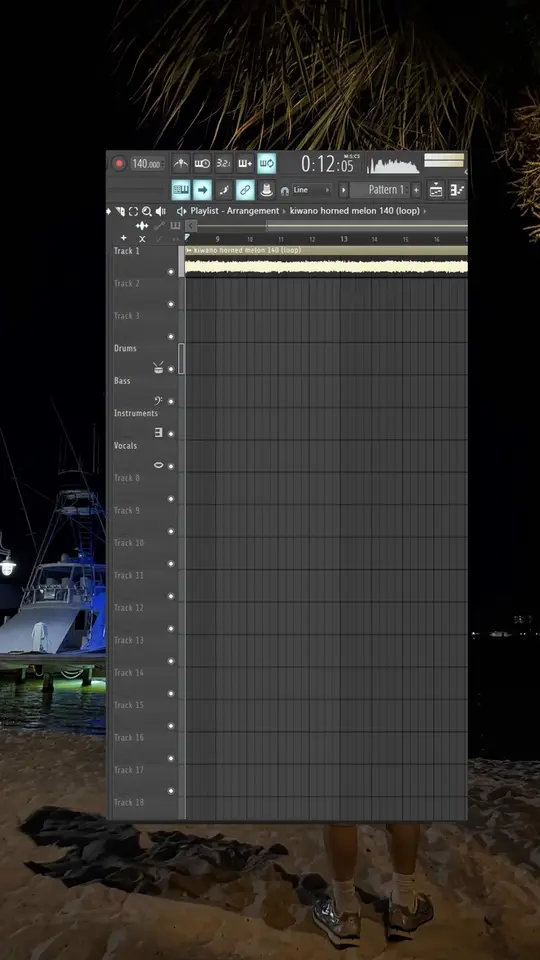Mute Track 1 with its dot toggle
540x960 pixels.
click(171, 271)
